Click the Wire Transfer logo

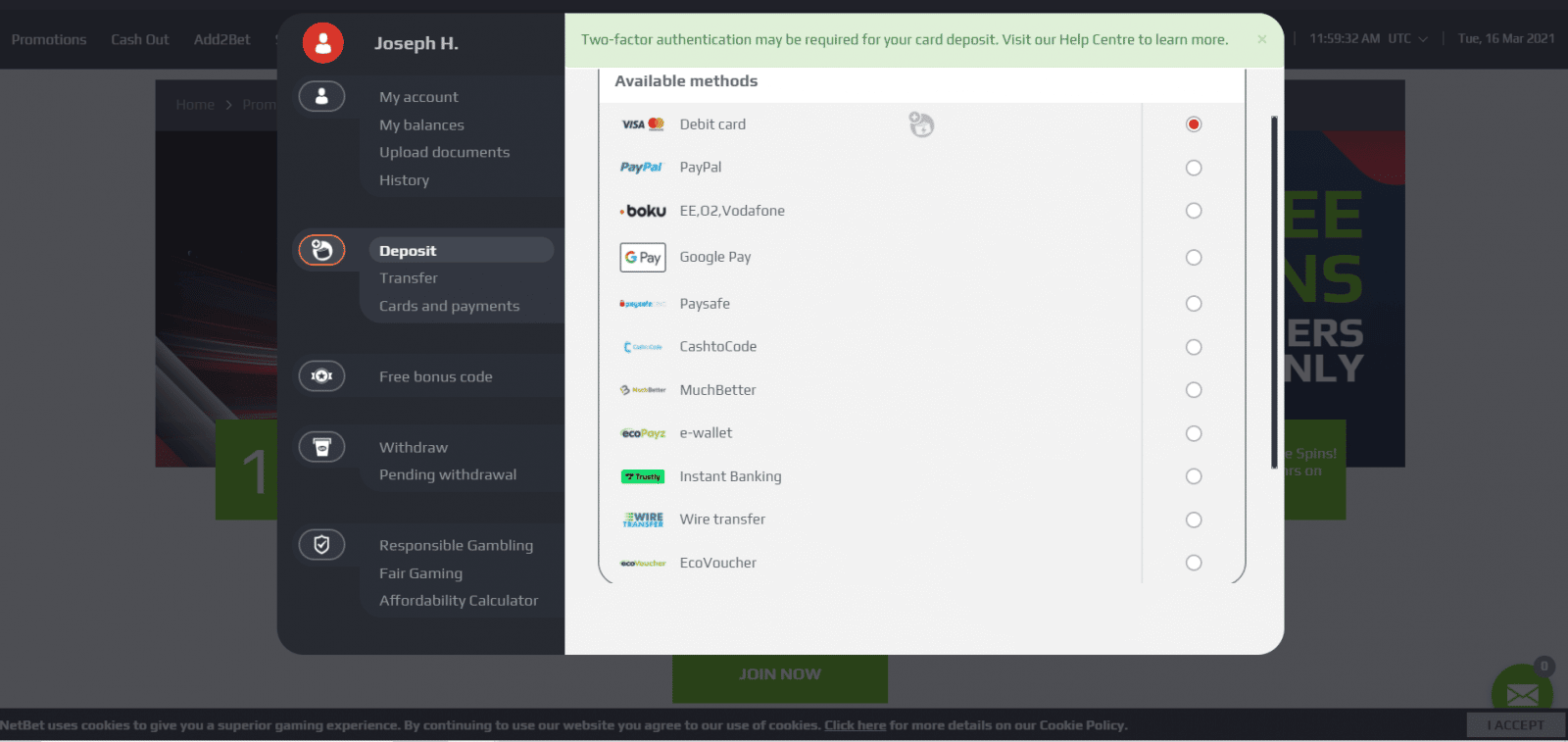(x=643, y=519)
